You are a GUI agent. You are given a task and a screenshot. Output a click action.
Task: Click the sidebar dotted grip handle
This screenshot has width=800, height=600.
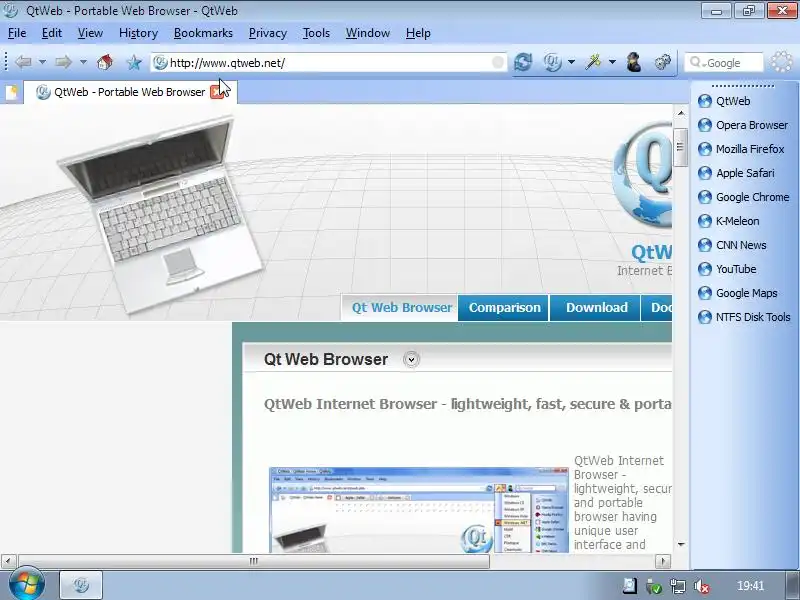pos(742,85)
